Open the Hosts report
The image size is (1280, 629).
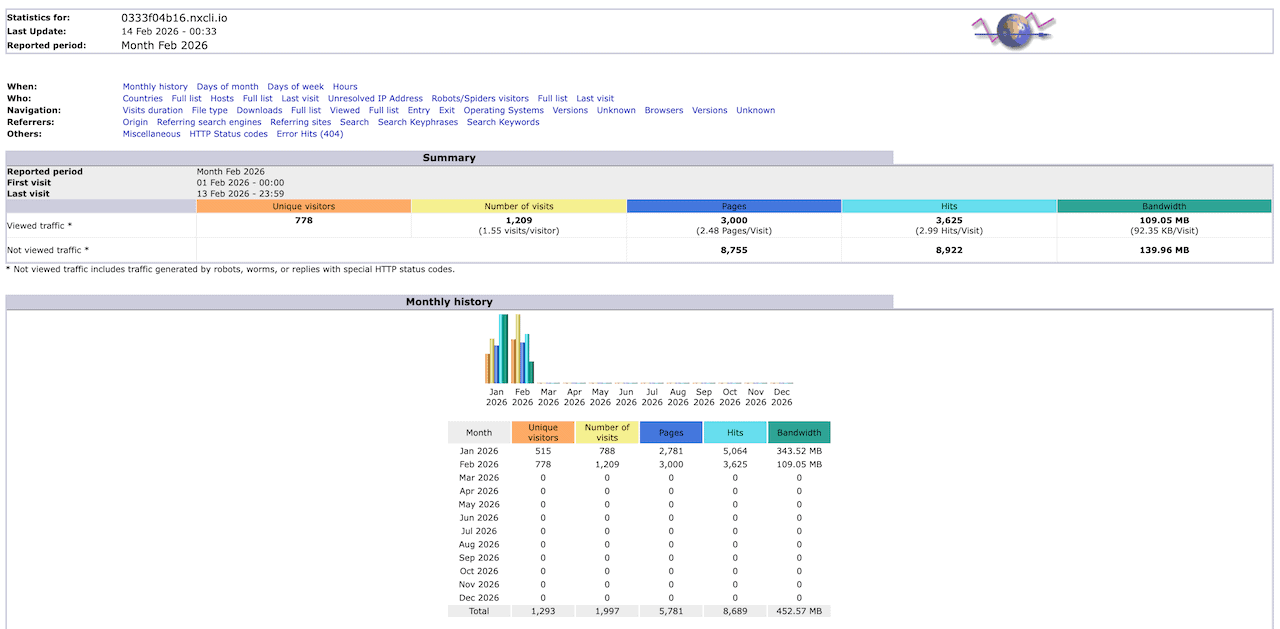221,98
